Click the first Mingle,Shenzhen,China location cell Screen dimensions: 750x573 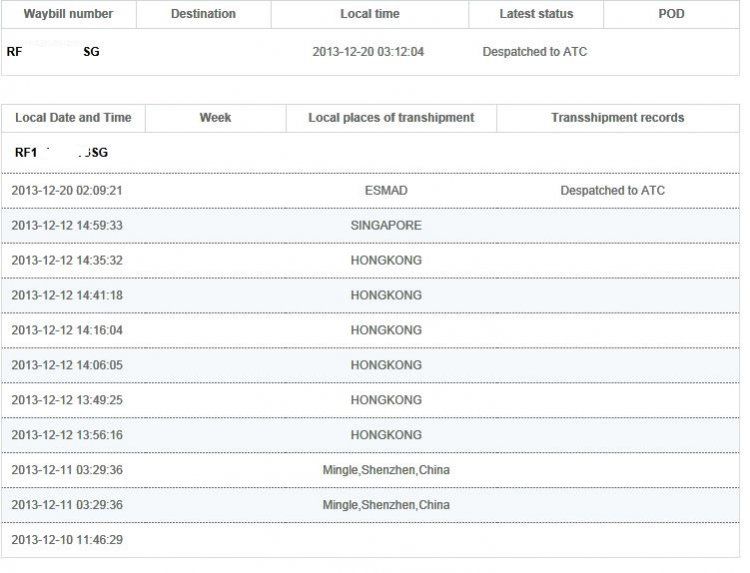pos(386,470)
